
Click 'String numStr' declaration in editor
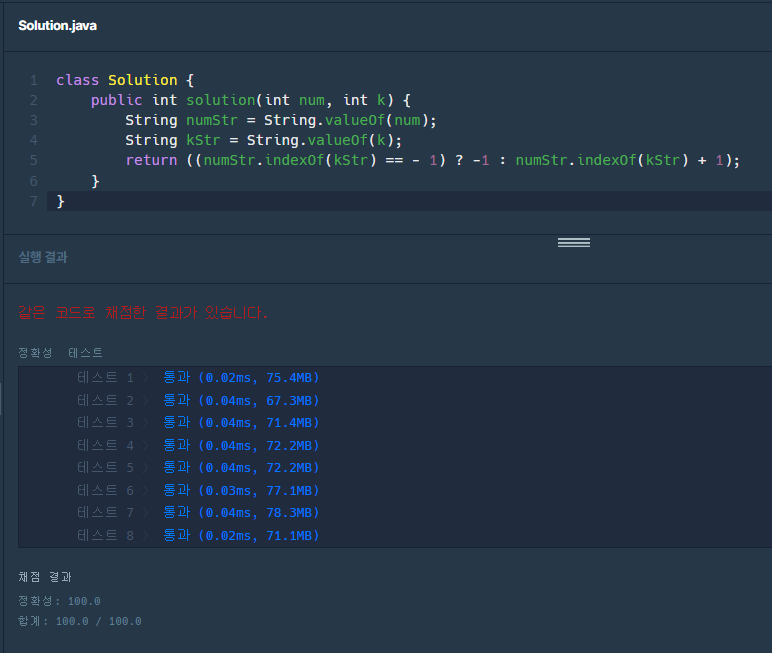pos(281,120)
